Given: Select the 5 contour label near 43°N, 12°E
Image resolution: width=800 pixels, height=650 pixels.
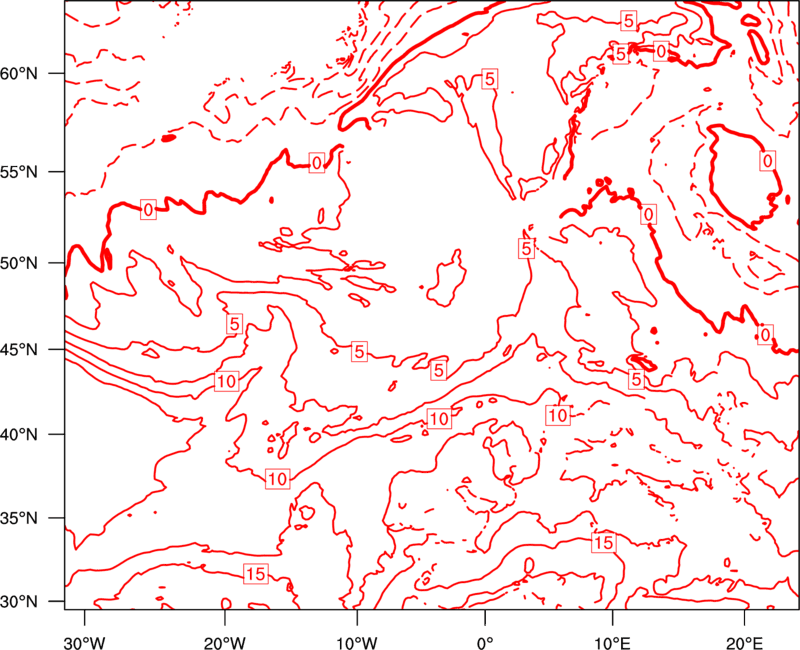Looking at the screenshot, I should [x=636, y=380].
